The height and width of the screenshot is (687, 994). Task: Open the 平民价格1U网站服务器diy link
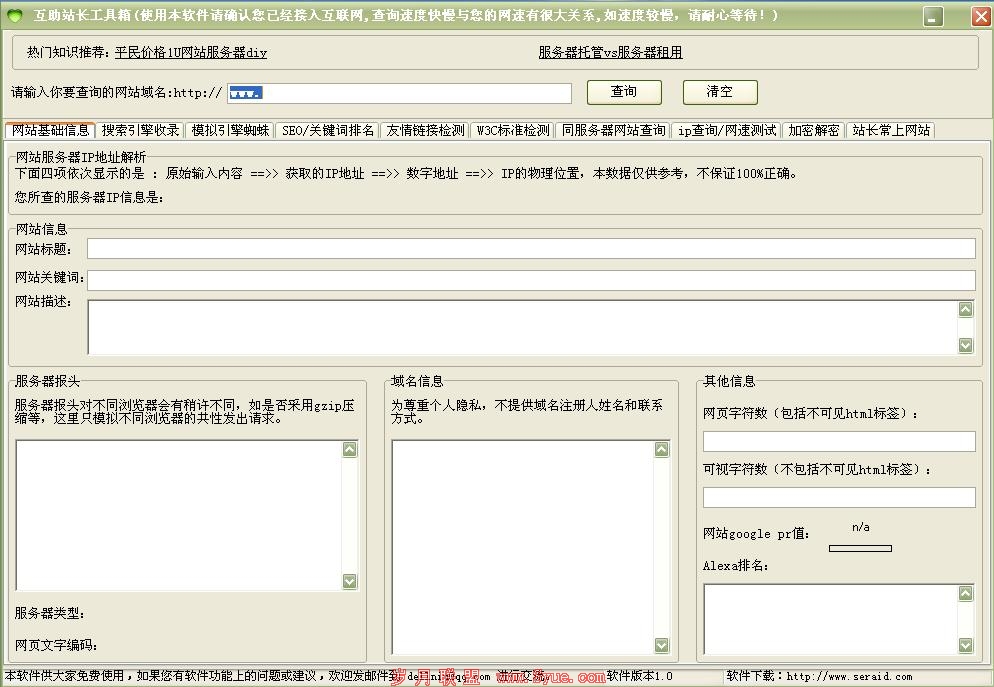[191, 53]
